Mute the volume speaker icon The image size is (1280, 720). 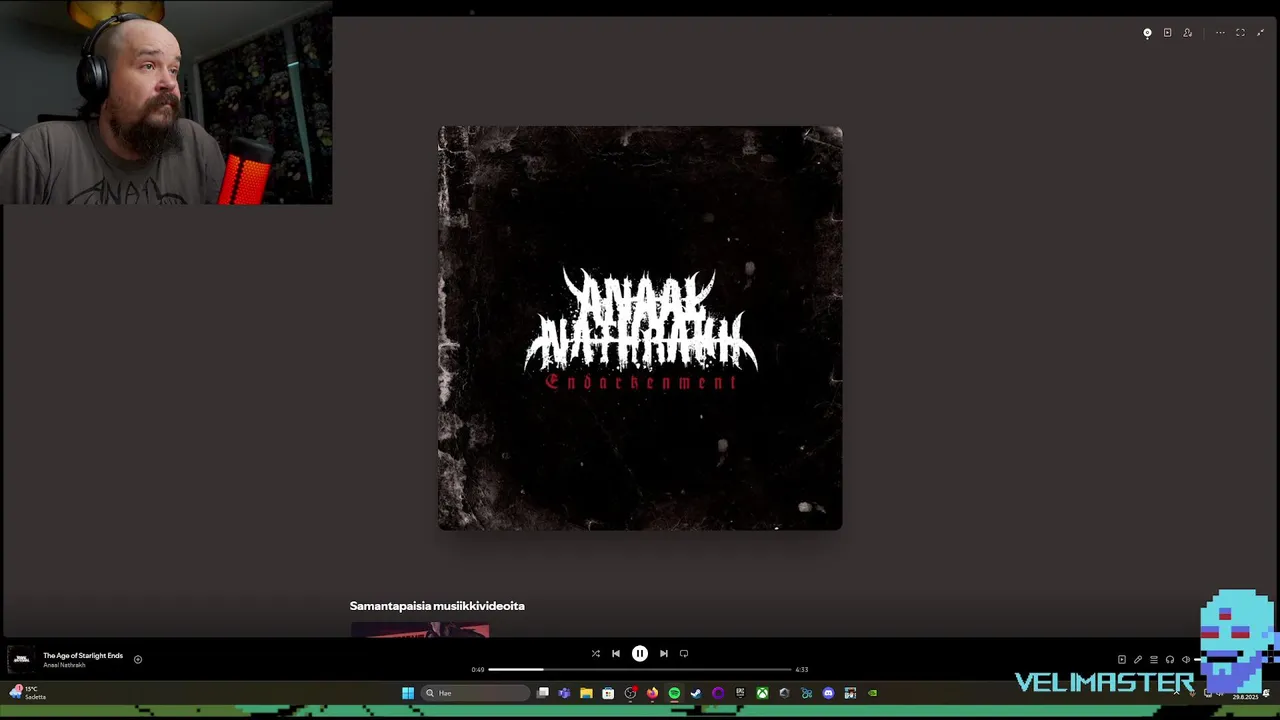[1186, 660]
